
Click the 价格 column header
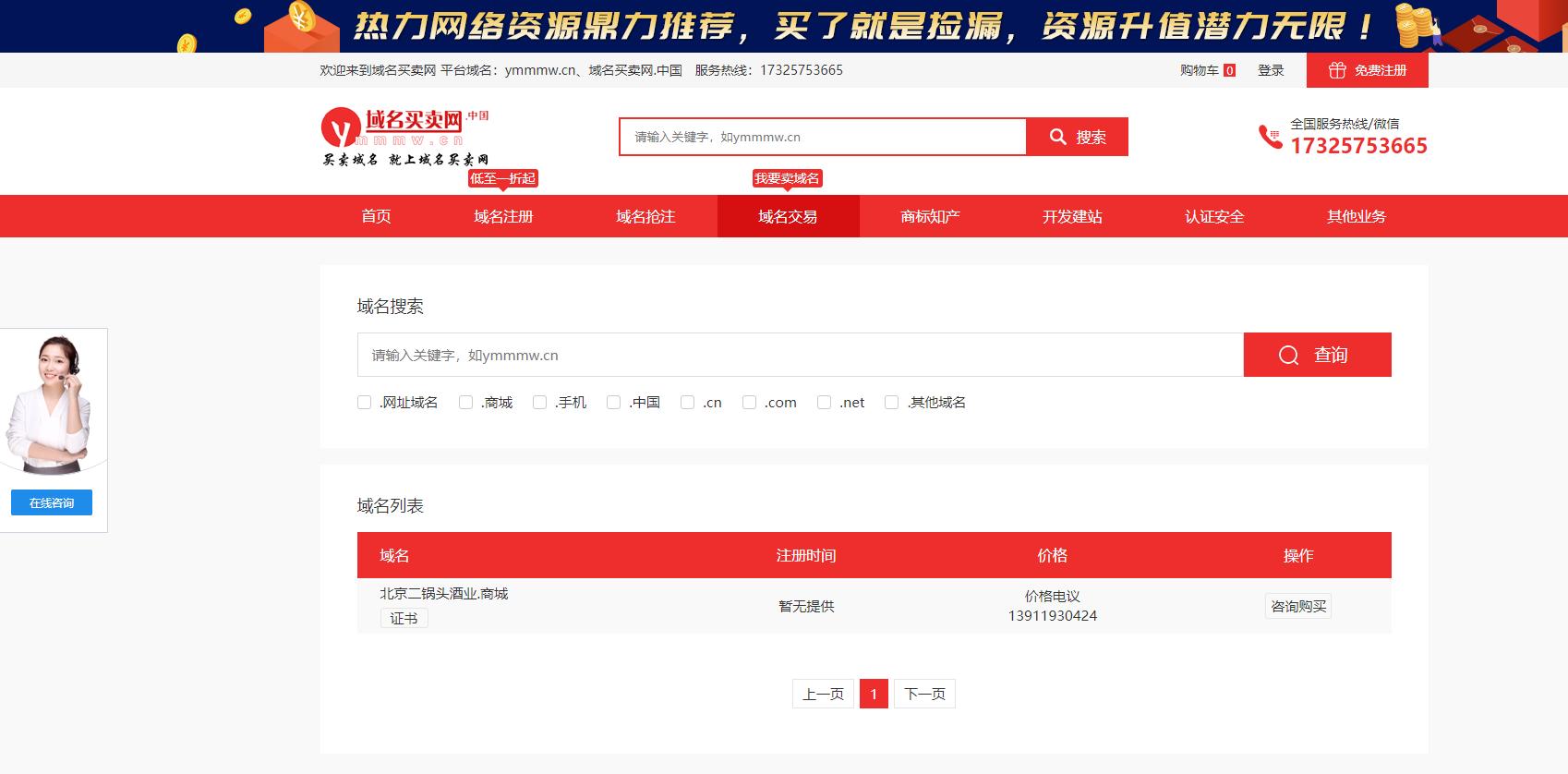click(x=1053, y=555)
